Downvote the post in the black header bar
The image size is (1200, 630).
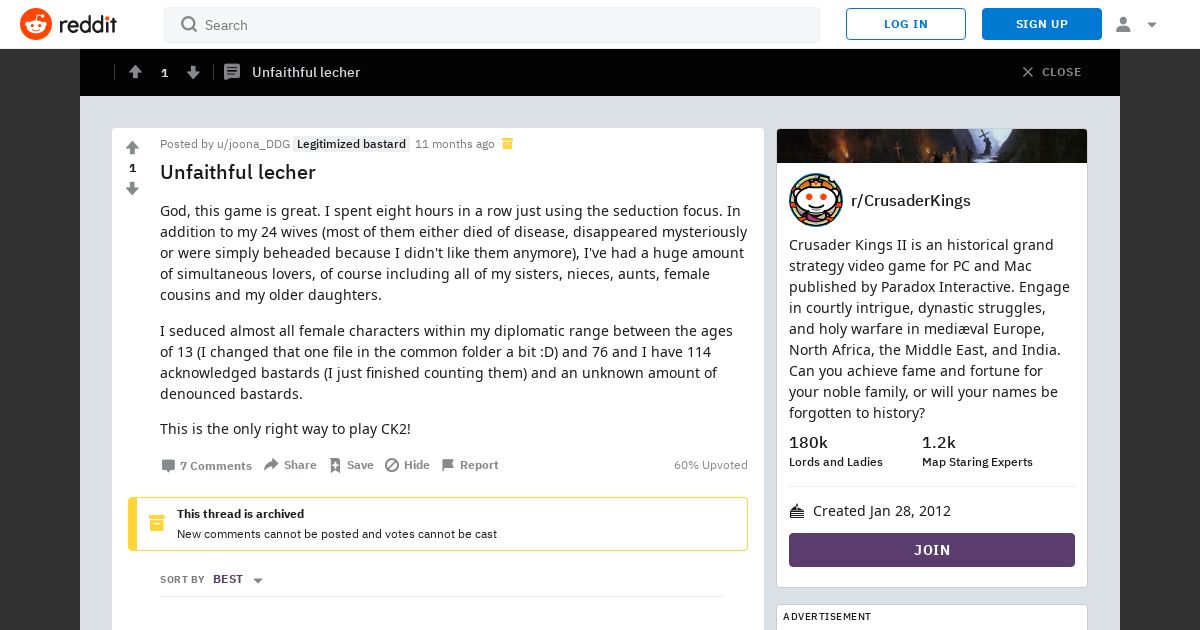click(194, 72)
